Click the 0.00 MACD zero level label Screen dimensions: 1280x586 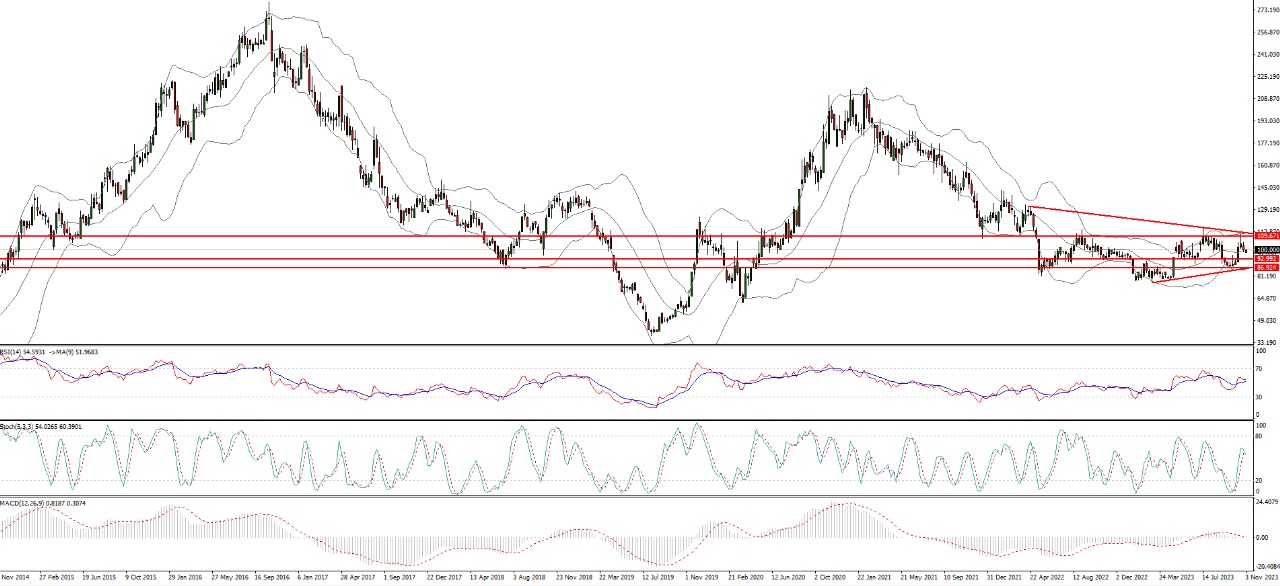1262,537
